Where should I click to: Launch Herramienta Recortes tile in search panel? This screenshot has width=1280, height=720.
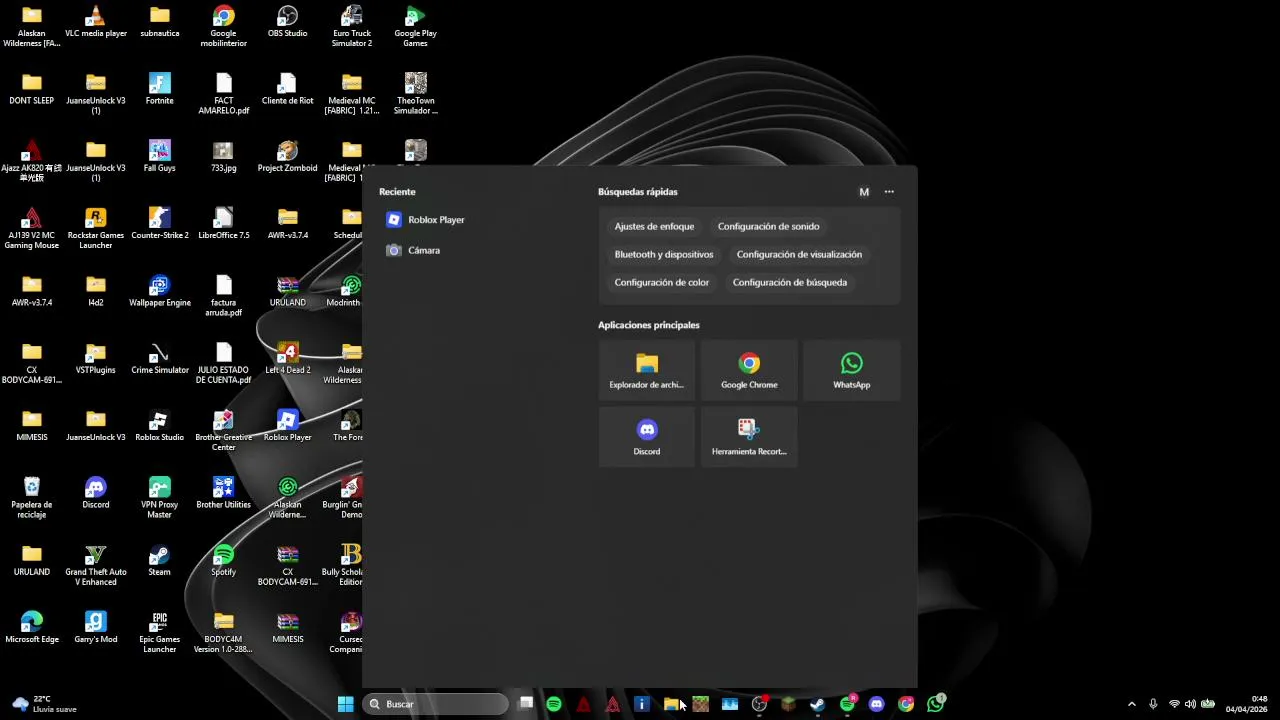(749, 437)
